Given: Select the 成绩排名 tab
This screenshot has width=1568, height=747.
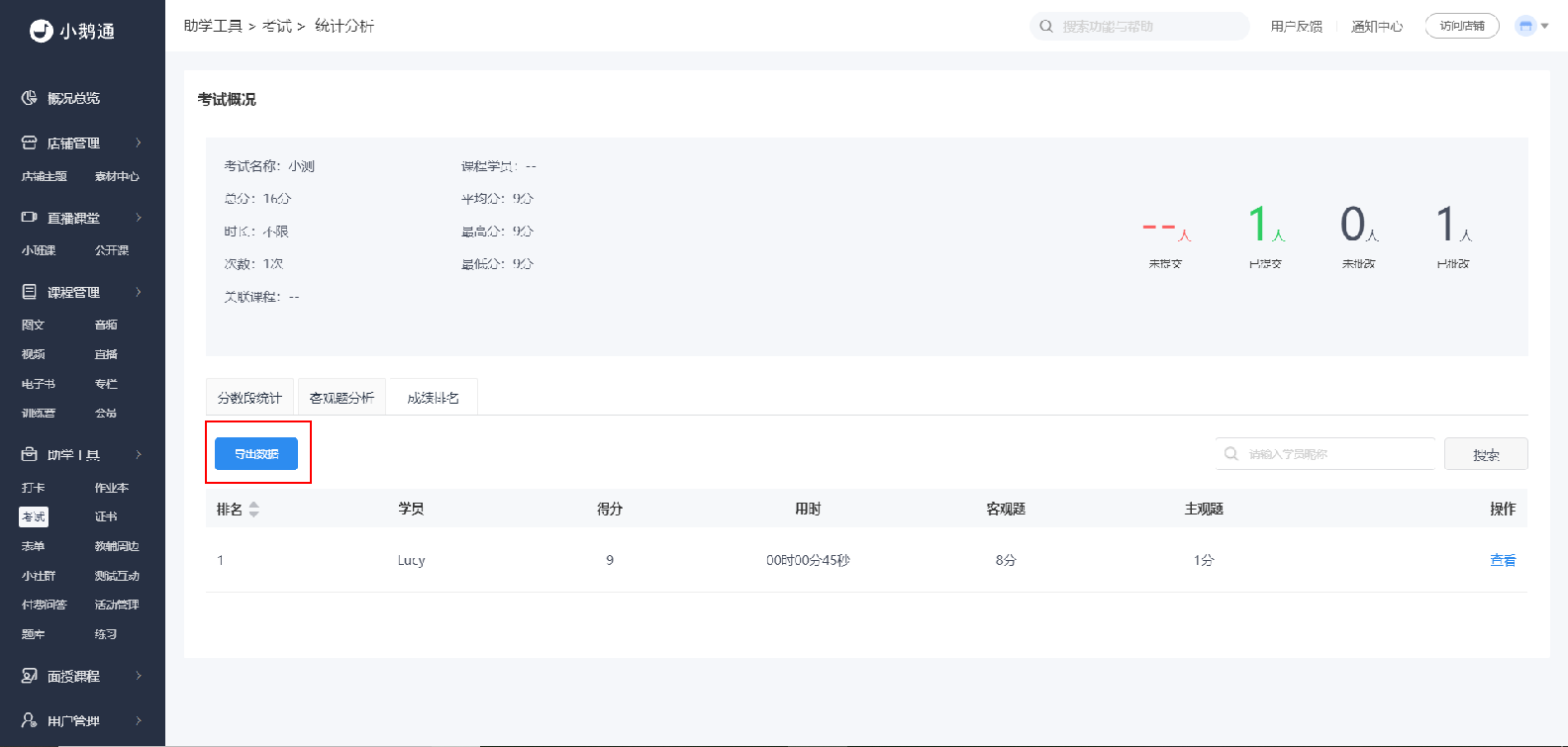Looking at the screenshot, I should click(434, 397).
